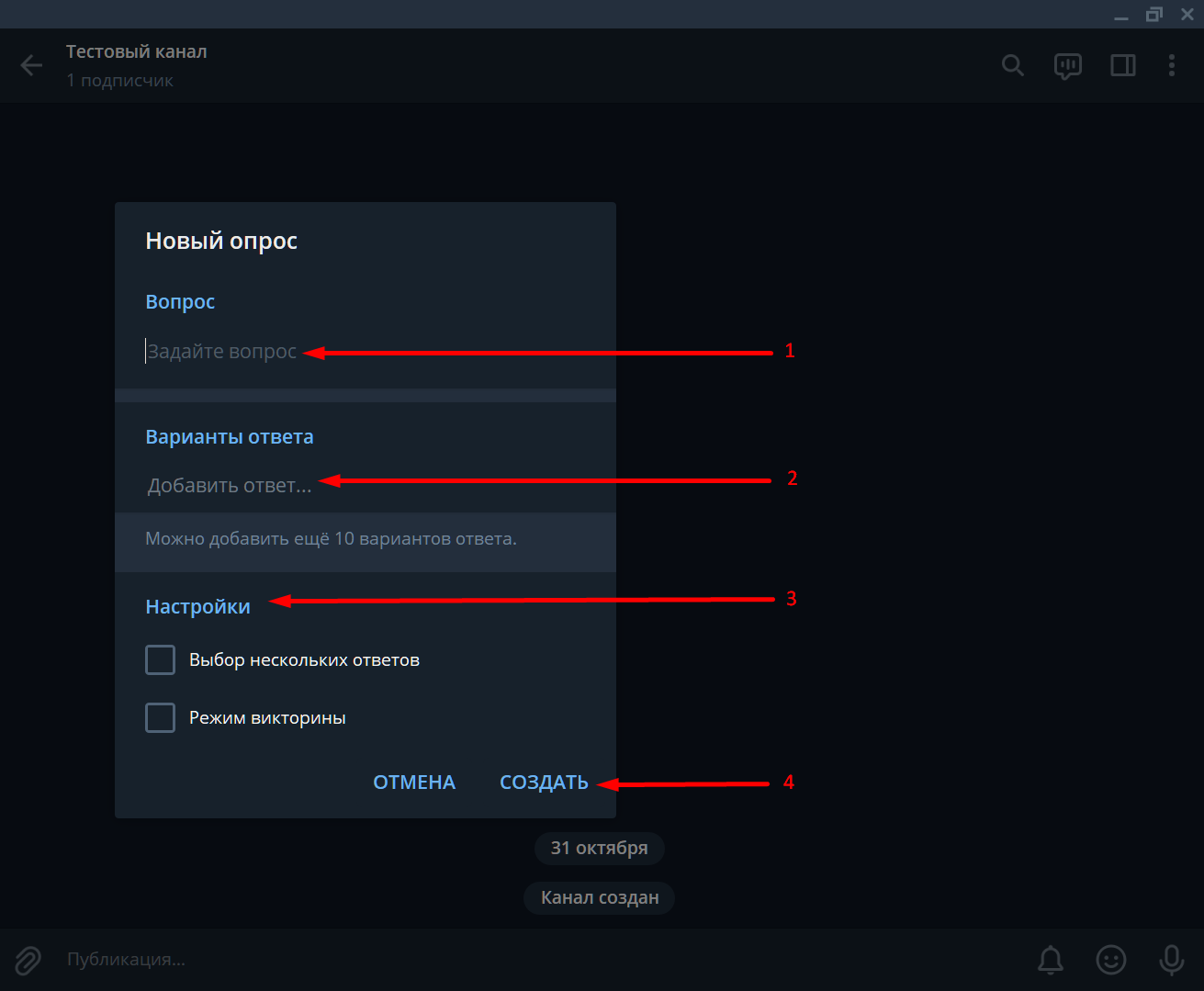Open Тестовый канал channel info header
The width and height of the screenshot is (1204, 991).
pos(136,65)
